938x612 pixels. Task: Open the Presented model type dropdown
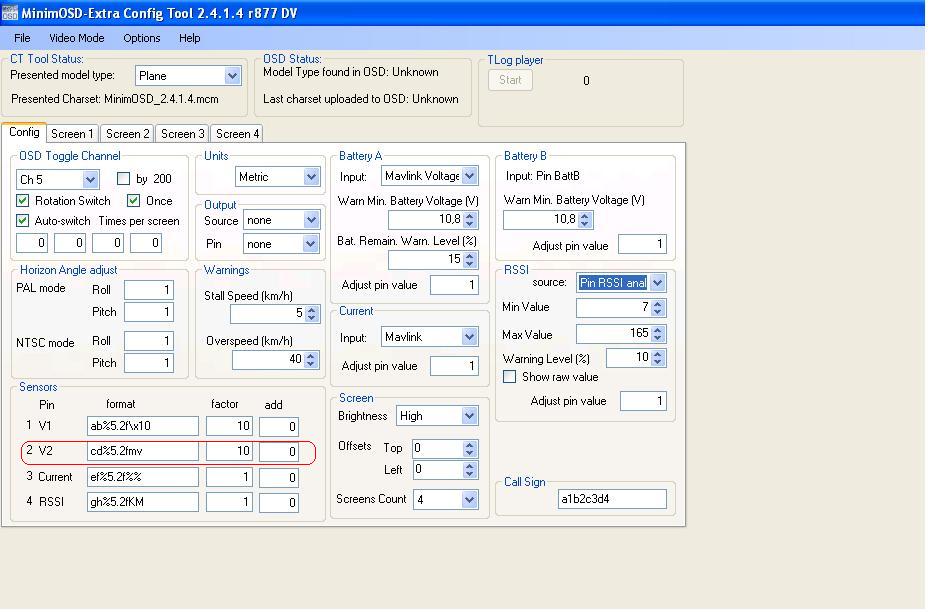point(232,76)
